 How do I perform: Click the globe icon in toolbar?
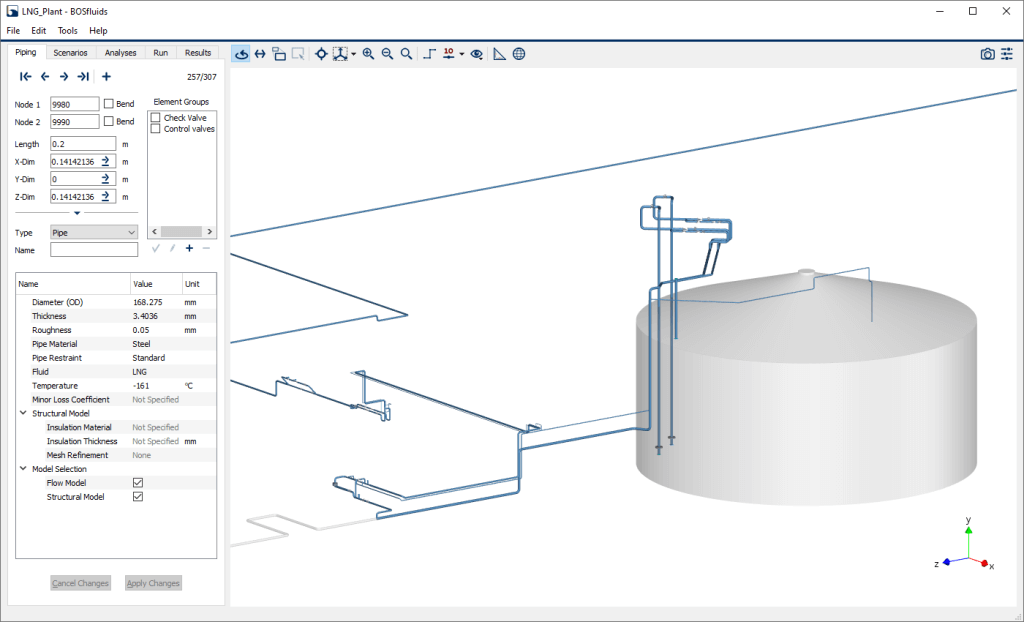click(519, 54)
